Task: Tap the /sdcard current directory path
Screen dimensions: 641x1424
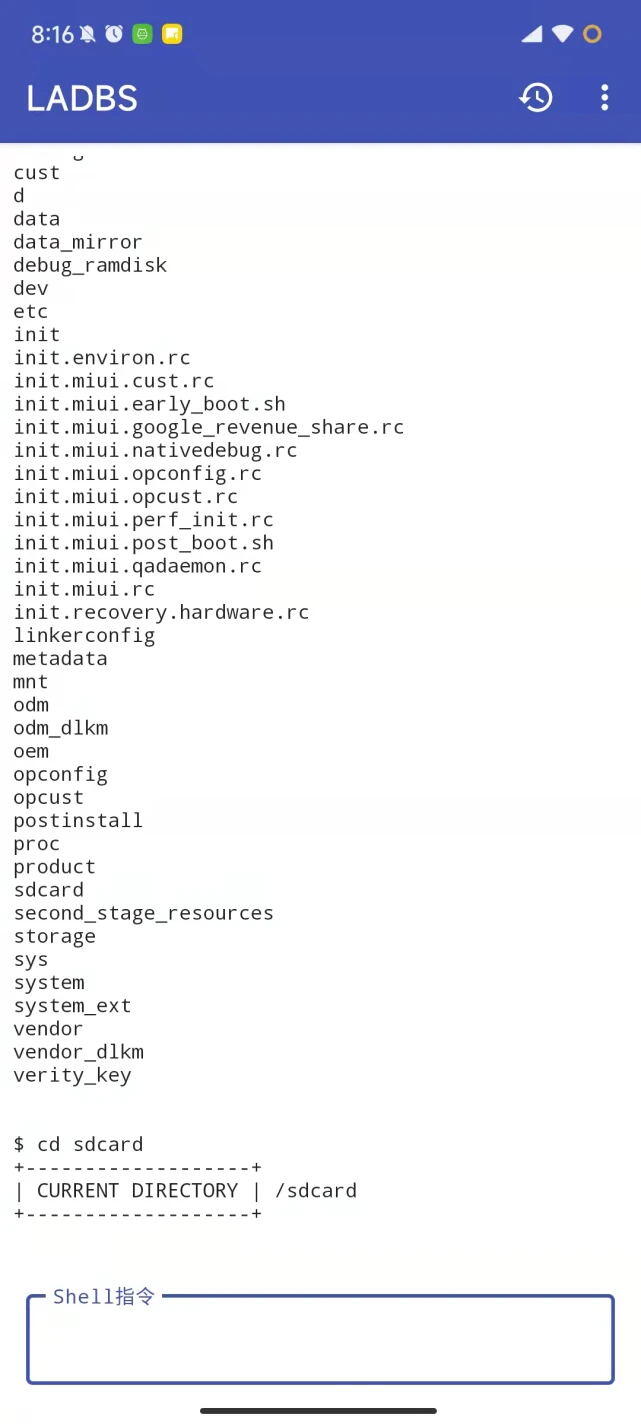Action: tap(316, 1190)
